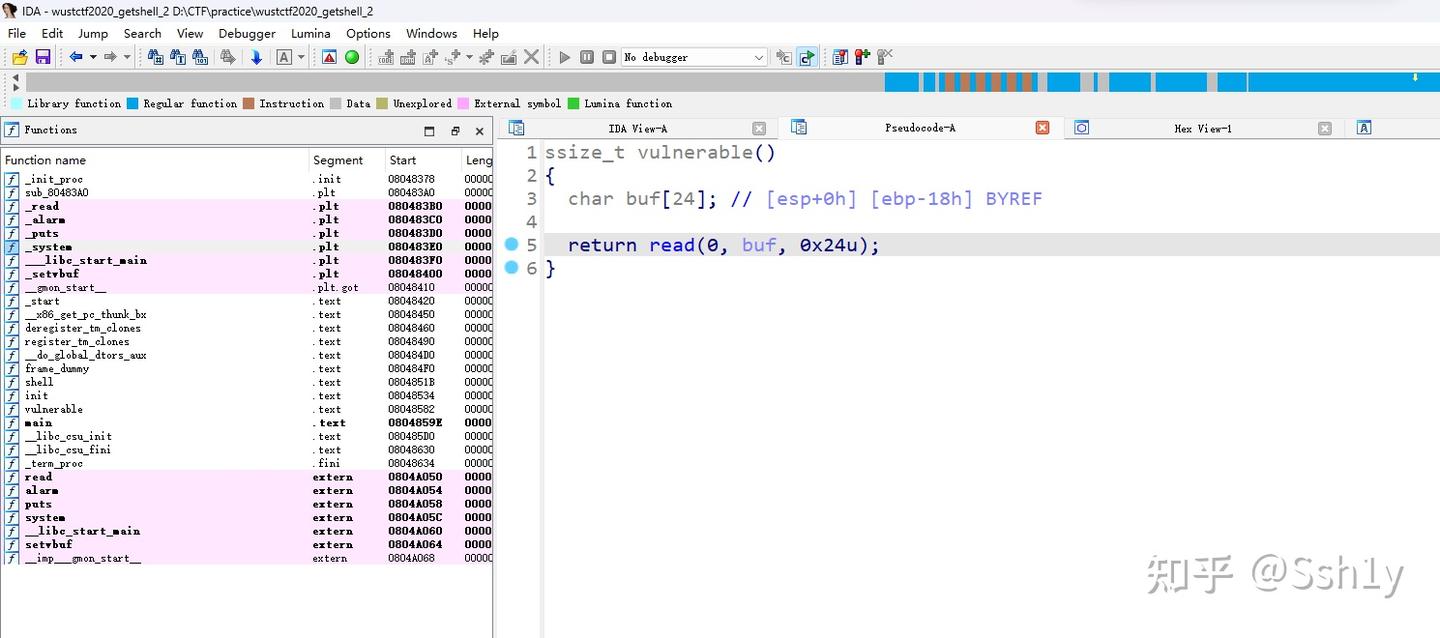Screen dimensions: 1440x638
Task: Click the gray C arrow icon left of the green one
Action: (x=784, y=57)
